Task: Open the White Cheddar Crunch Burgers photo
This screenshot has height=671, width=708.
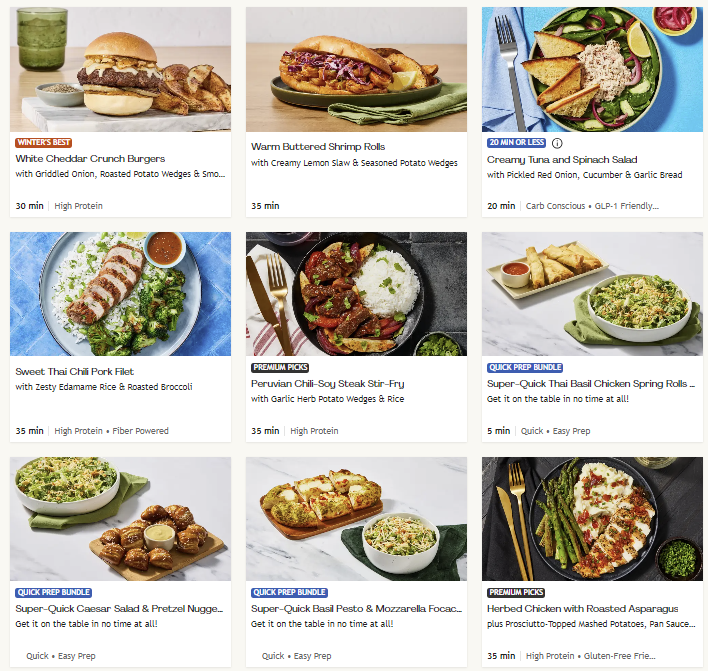Action: (121, 69)
